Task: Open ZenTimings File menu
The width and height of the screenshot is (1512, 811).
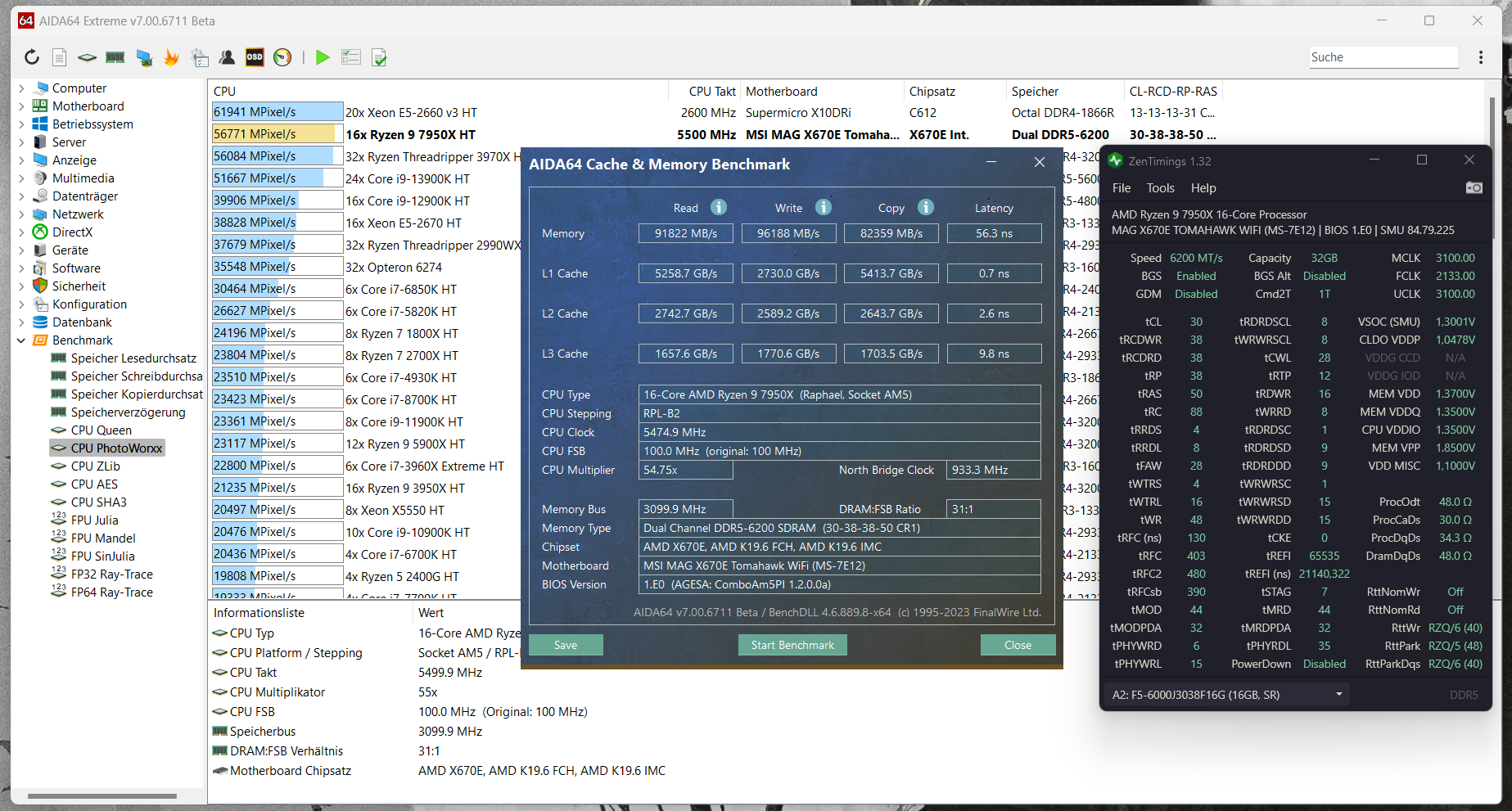Action: pyautogui.click(x=1122, y=188)
